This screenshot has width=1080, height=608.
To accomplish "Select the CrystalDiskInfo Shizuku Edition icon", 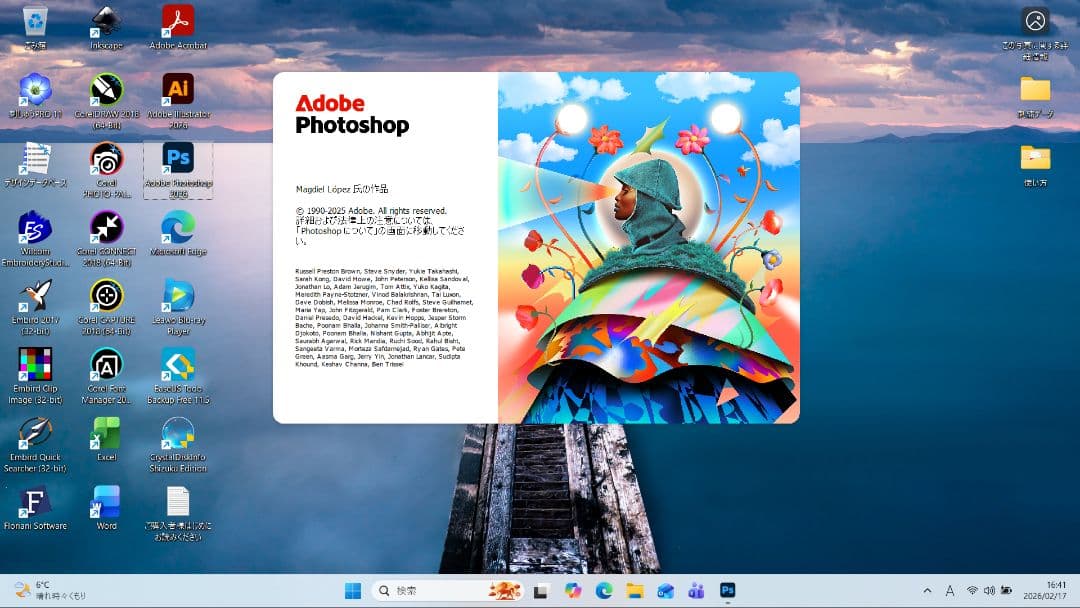I will 178,434.
